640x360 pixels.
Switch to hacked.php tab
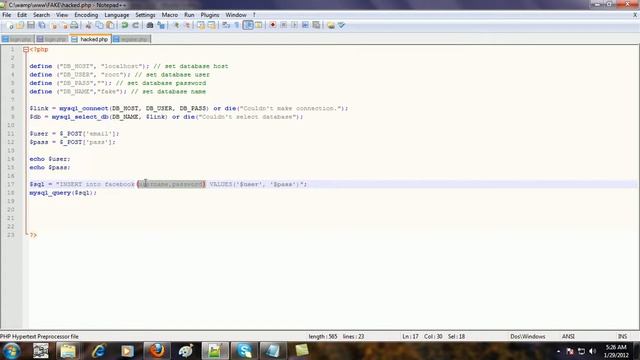[90, 39]
